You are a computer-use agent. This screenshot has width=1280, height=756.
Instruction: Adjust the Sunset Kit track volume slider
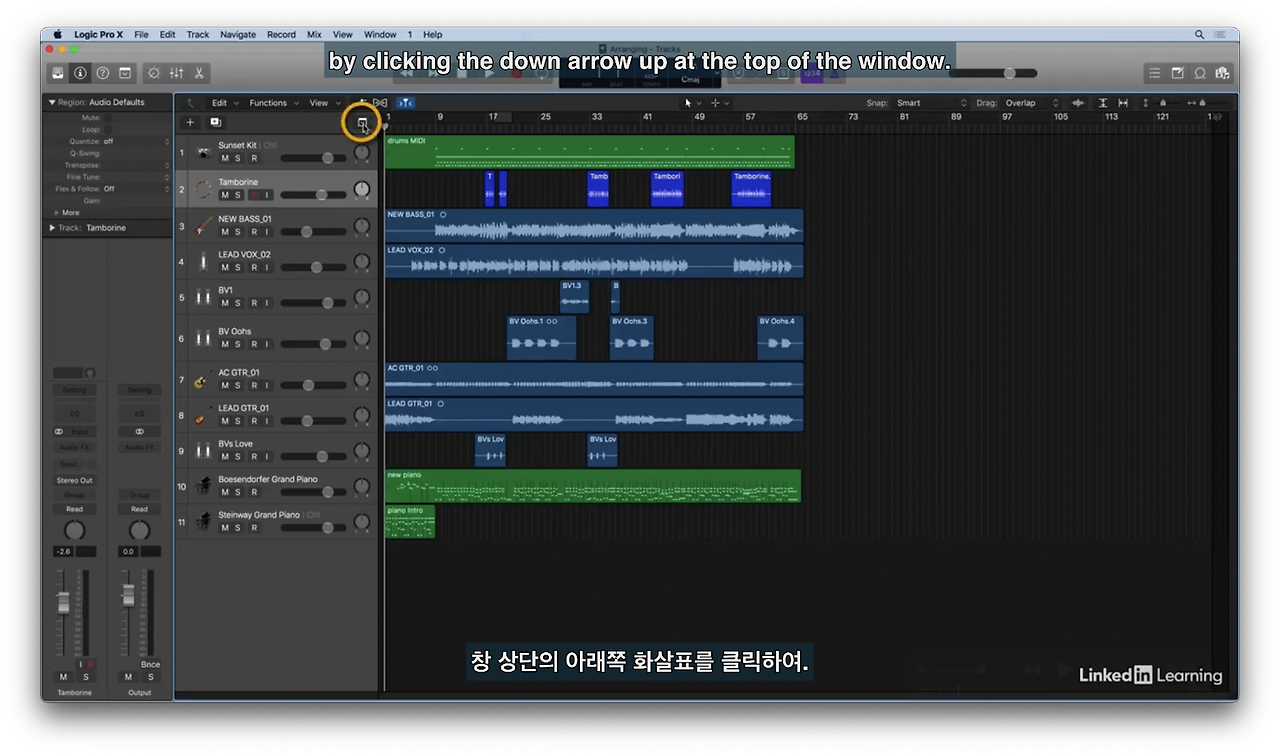pos(313,158)
